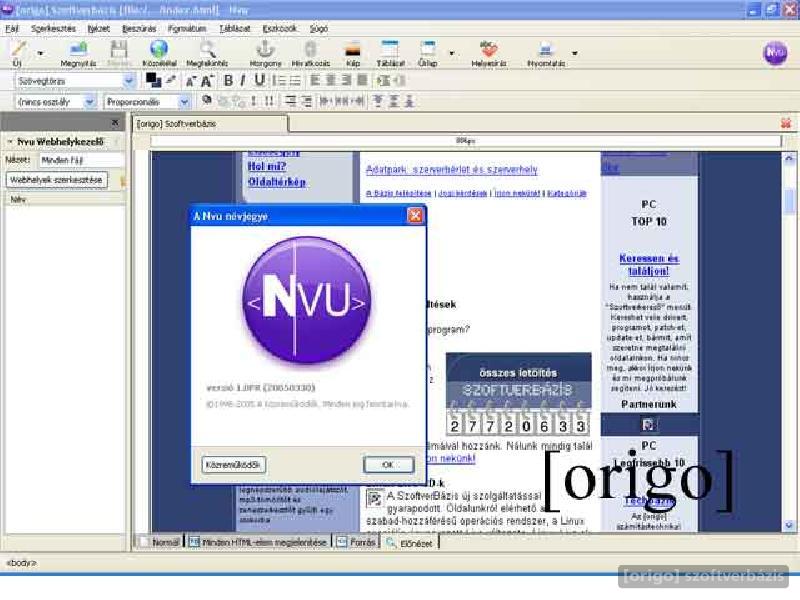Open the Nézet filter dropdown showing Minden fájl
The image size is (800, 600).
[82, 160]
